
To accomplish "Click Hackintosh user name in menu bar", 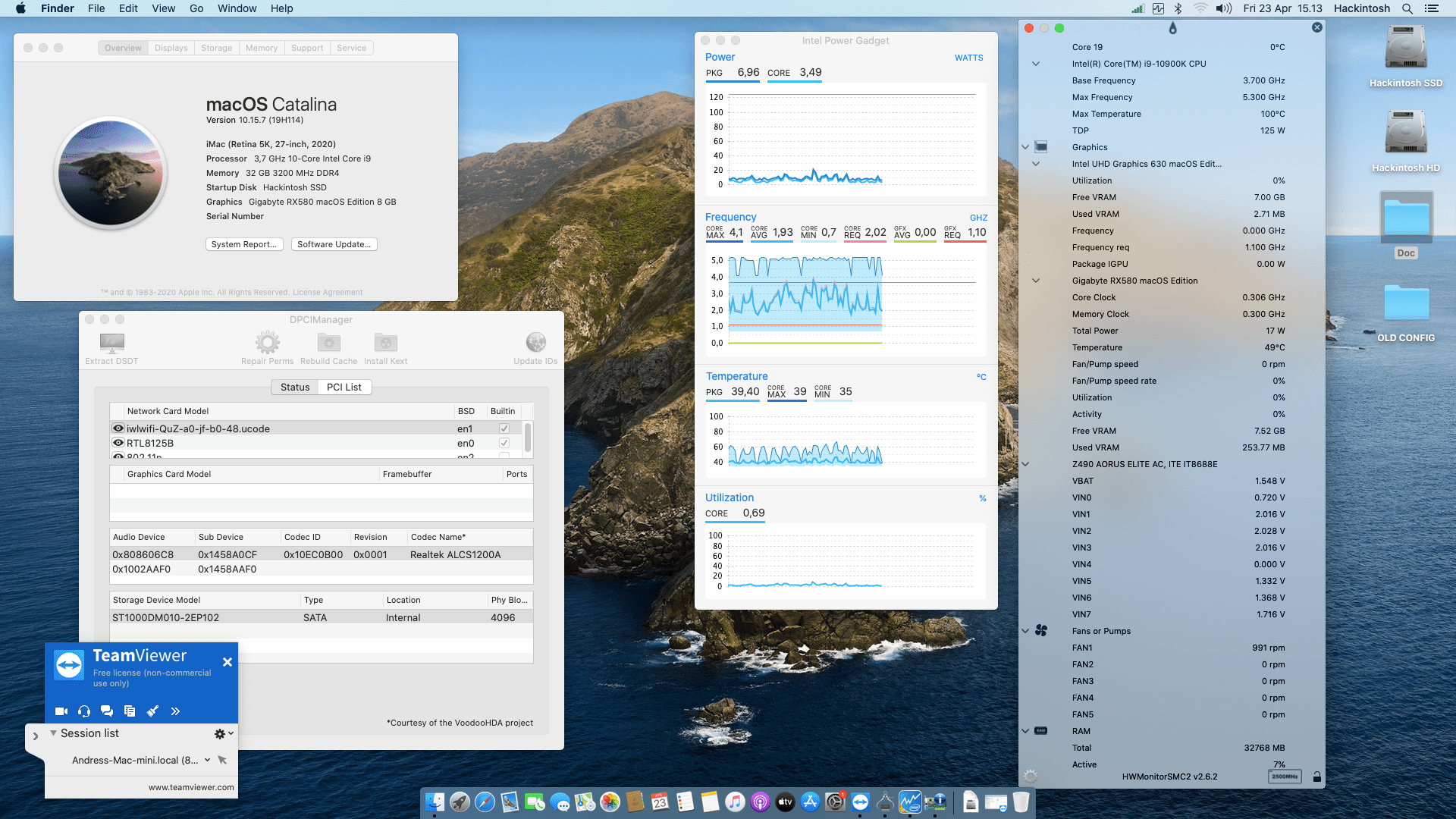I will [x=1362, y=8].
